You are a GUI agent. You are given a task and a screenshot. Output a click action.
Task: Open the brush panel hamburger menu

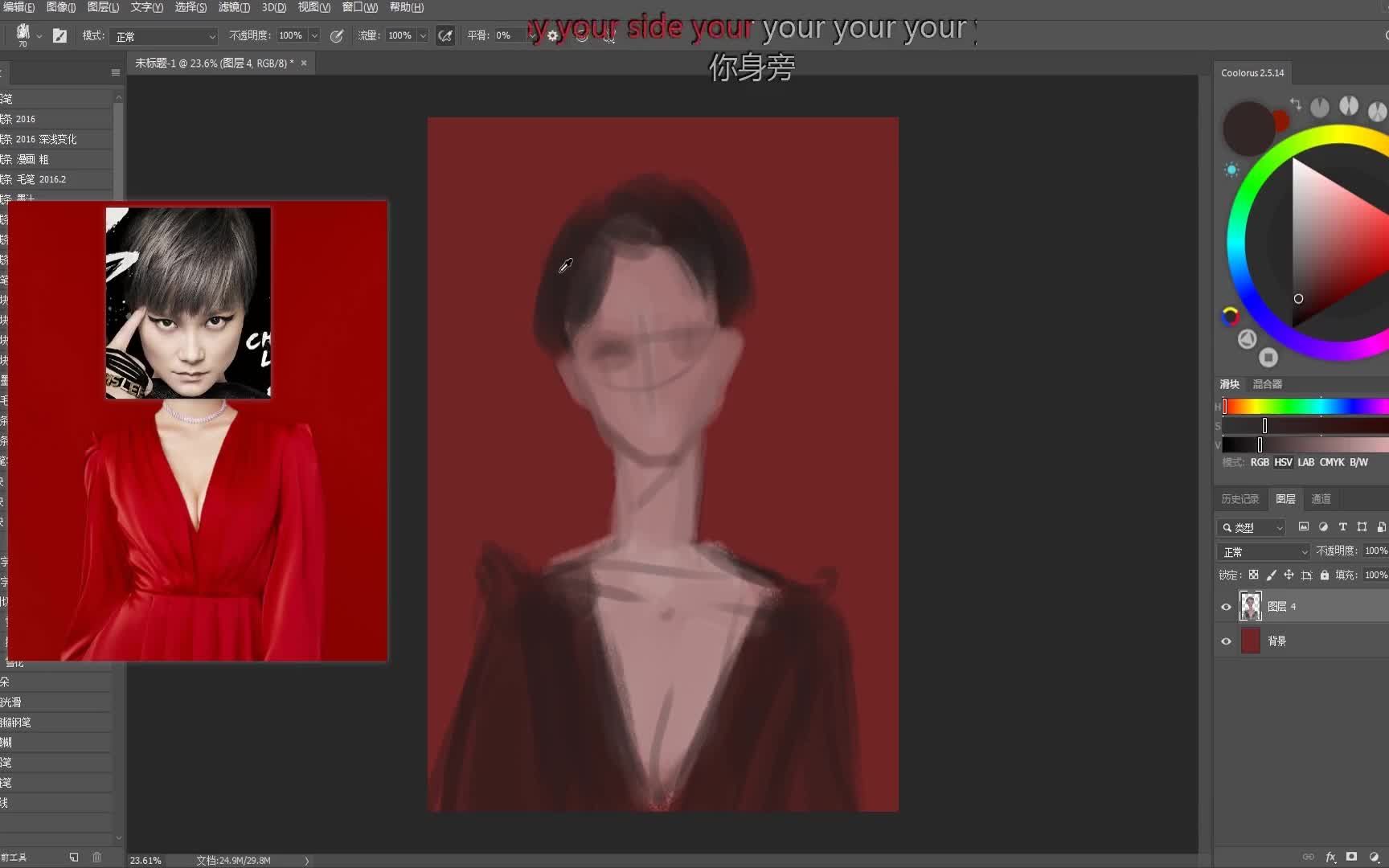116,72
